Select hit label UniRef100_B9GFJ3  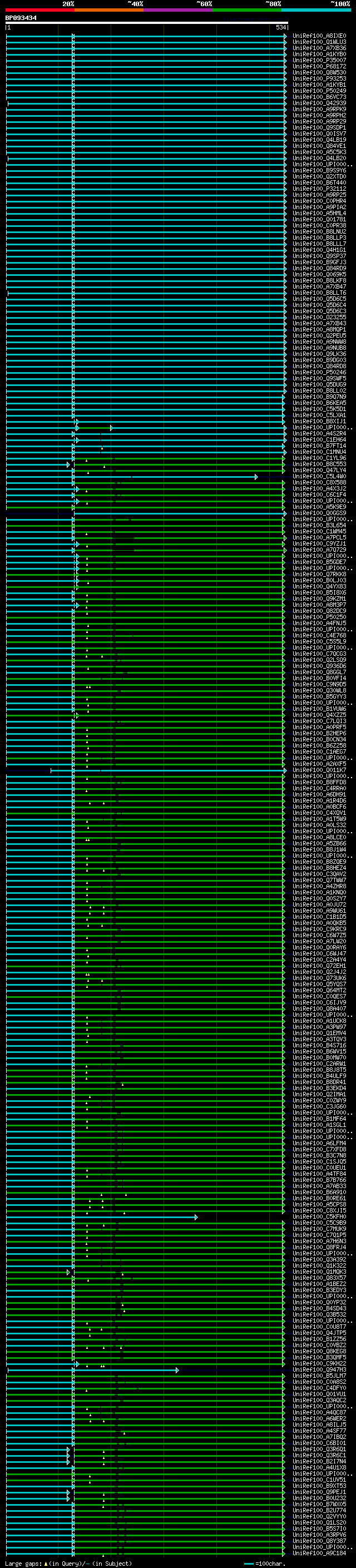(319, 263)
